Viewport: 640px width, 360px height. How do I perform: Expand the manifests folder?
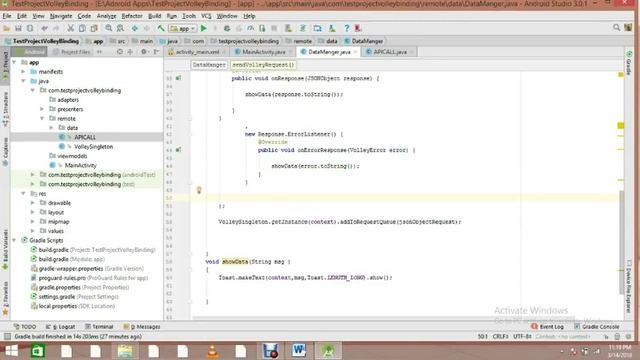coord(23,72)
